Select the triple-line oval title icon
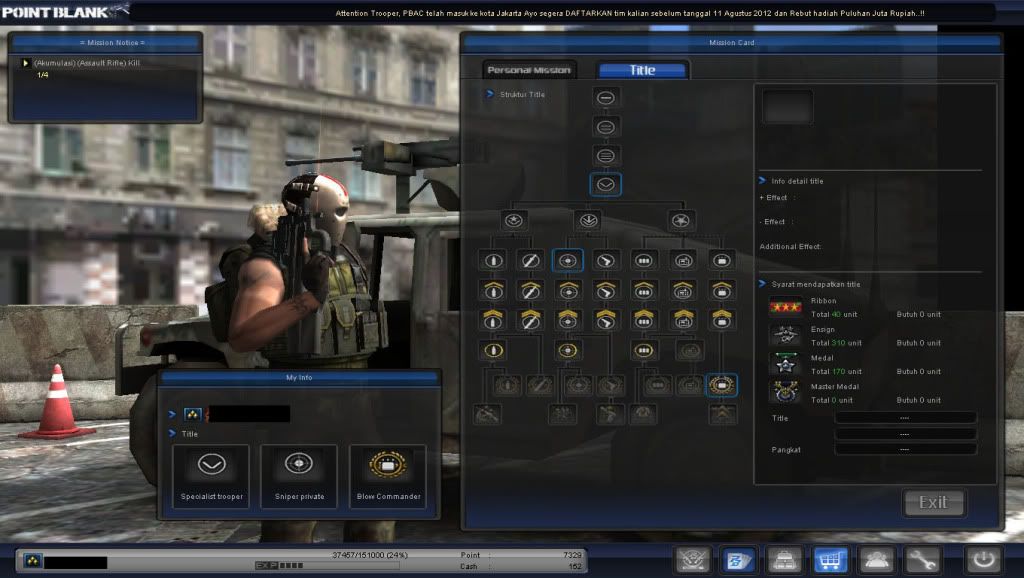 tap(605, 155)
